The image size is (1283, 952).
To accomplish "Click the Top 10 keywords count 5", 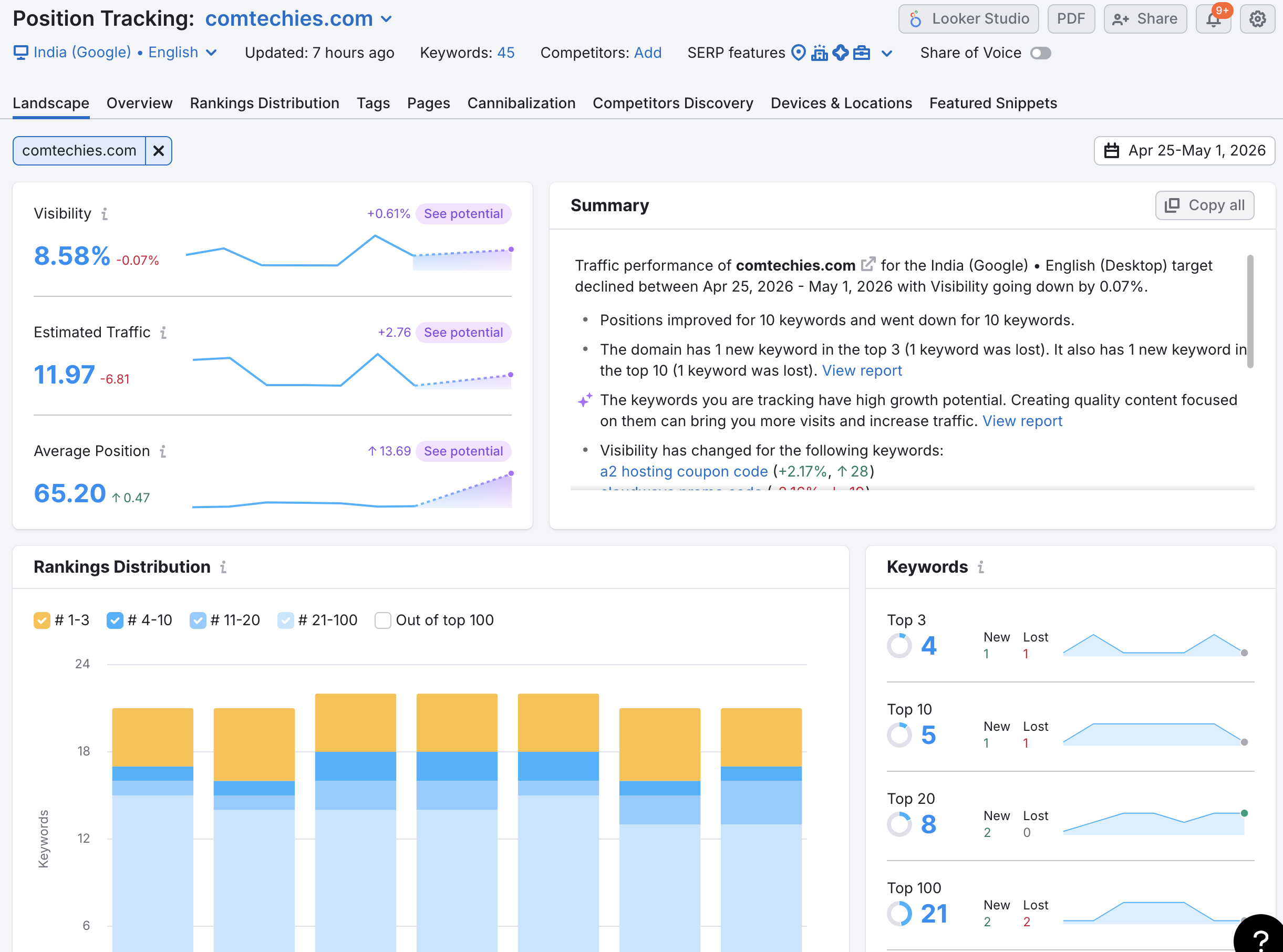I will click(x=928, y=734).
